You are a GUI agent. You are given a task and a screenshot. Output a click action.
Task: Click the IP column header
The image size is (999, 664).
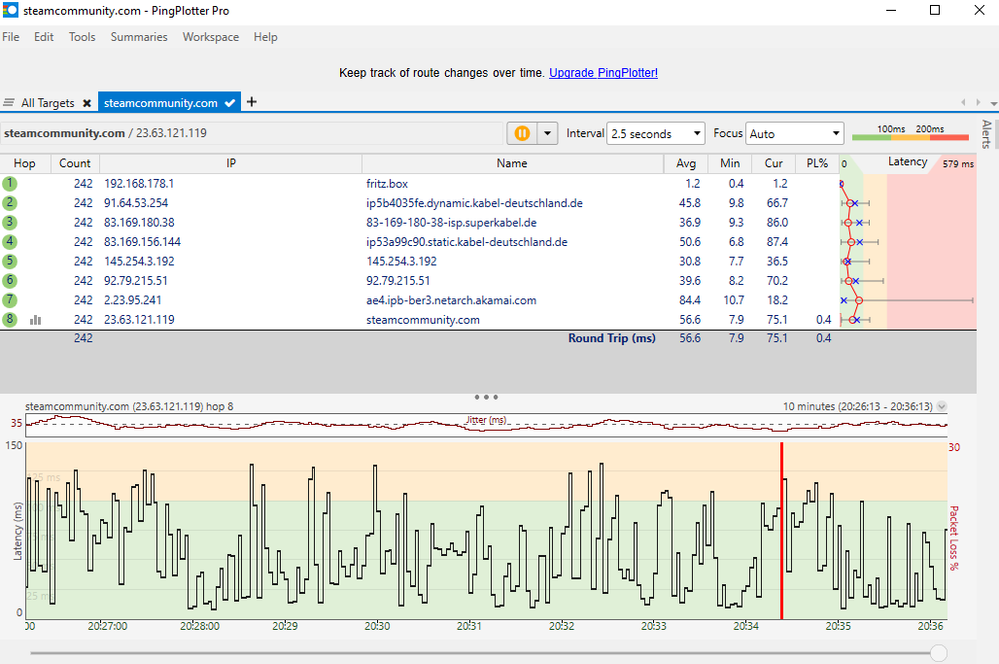(x=231, y=163)
